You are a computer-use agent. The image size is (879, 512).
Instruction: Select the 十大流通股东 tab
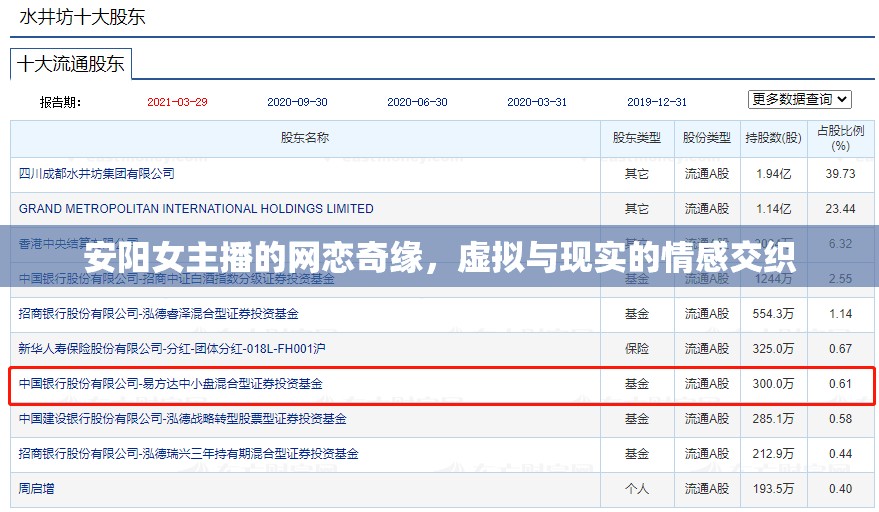(x=71, y=64)
